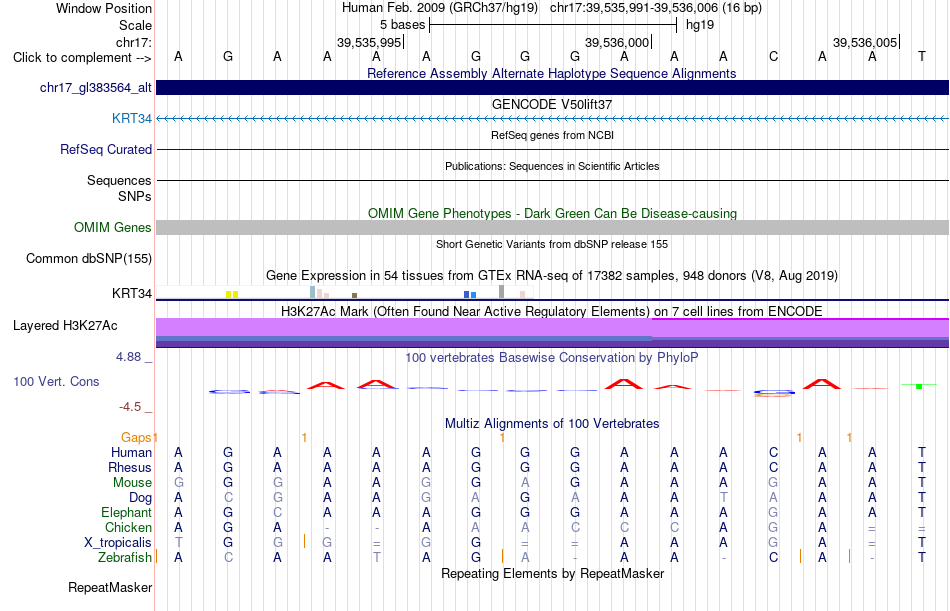Click the 4.88 PhyloP upper scale value

128,357
